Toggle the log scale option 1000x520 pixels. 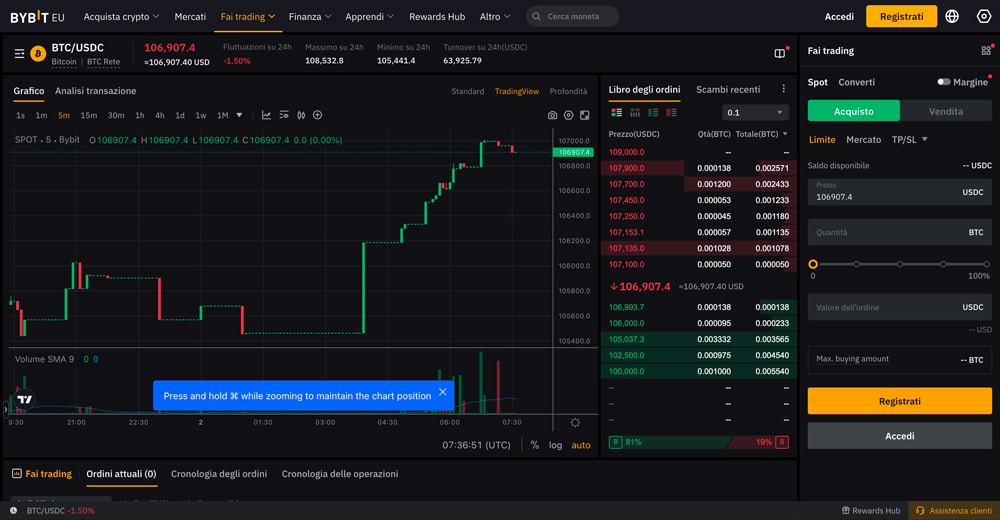(x=555, y=445)
